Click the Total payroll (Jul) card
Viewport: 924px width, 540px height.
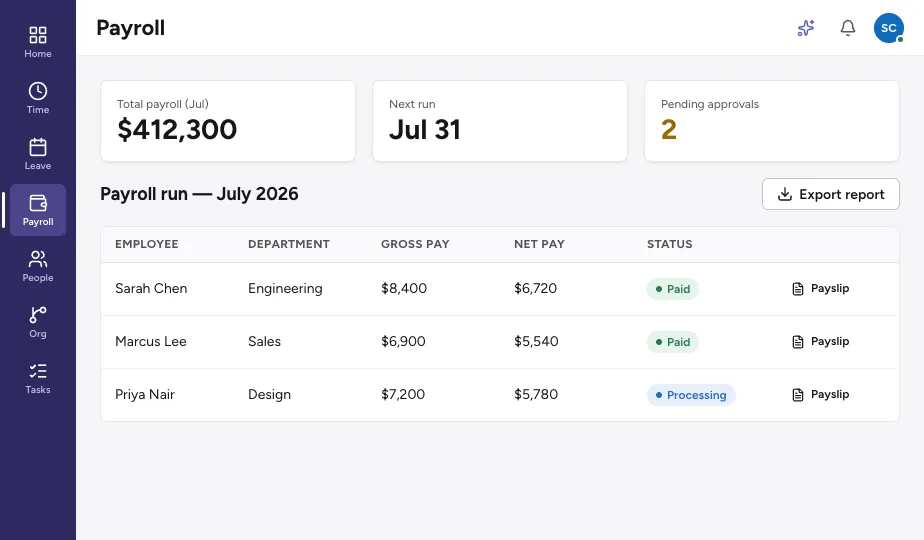tap(228, 121)
